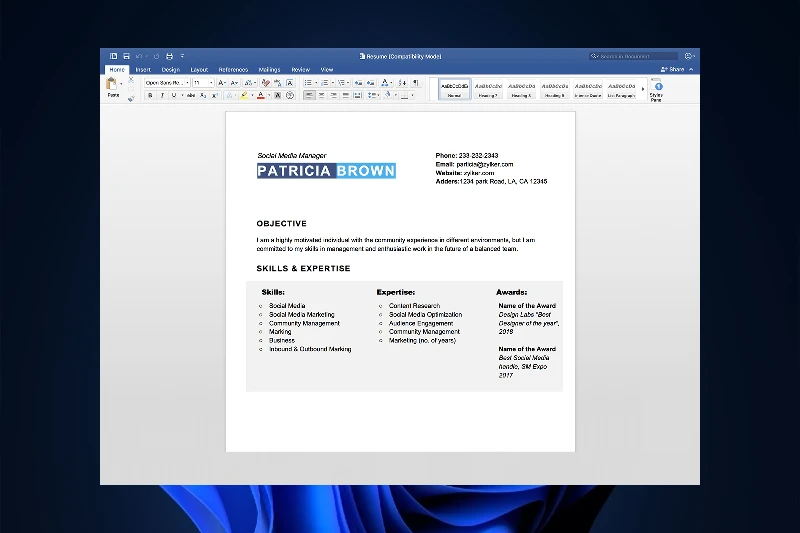Image resolution: width=800 pixels, height=533 pixels.
Task: Clear all formatting with the eraser icon
Action: 265,83
